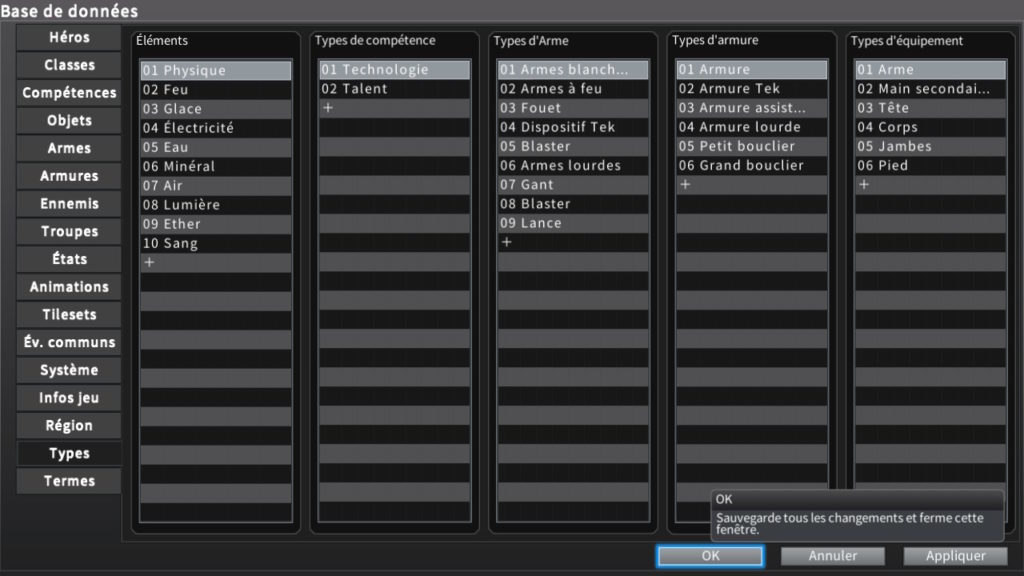Switch to the Ennemis tab
Screen dimensions: 1024x576
coord(69,204)
